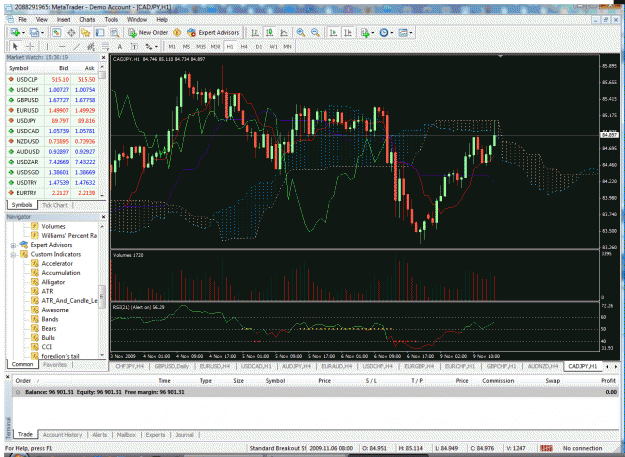625x457 pixels.
Task: Select the Trendline drawing tool
Action: point(77,47)
